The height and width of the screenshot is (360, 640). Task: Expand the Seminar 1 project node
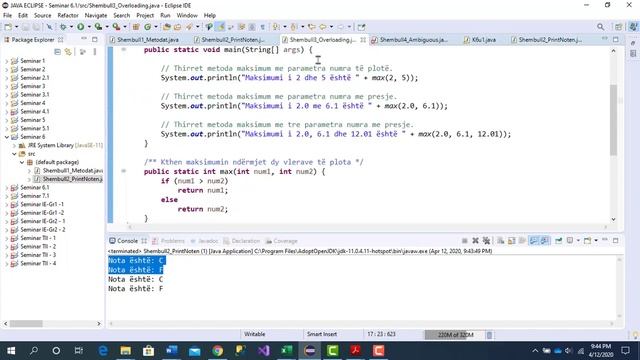coord(7,61)
